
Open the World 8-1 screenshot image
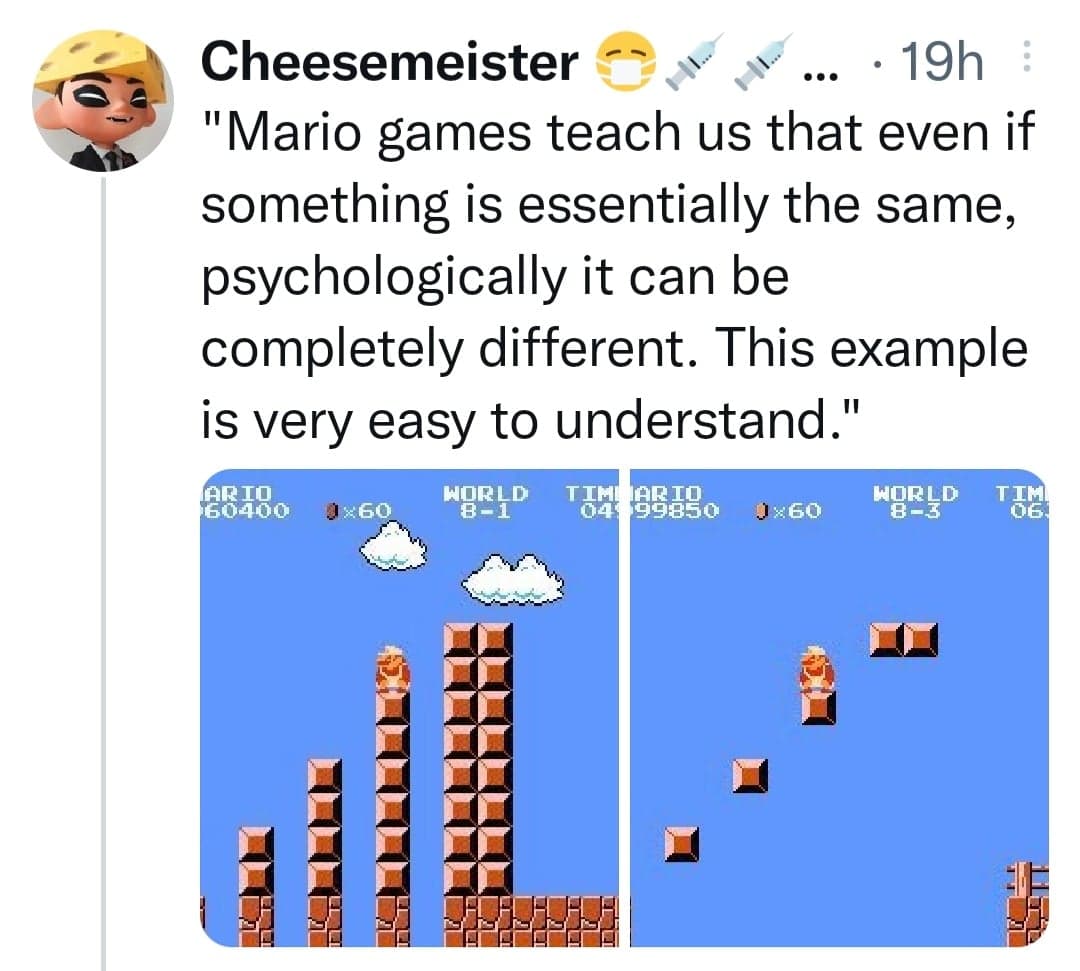409,707
